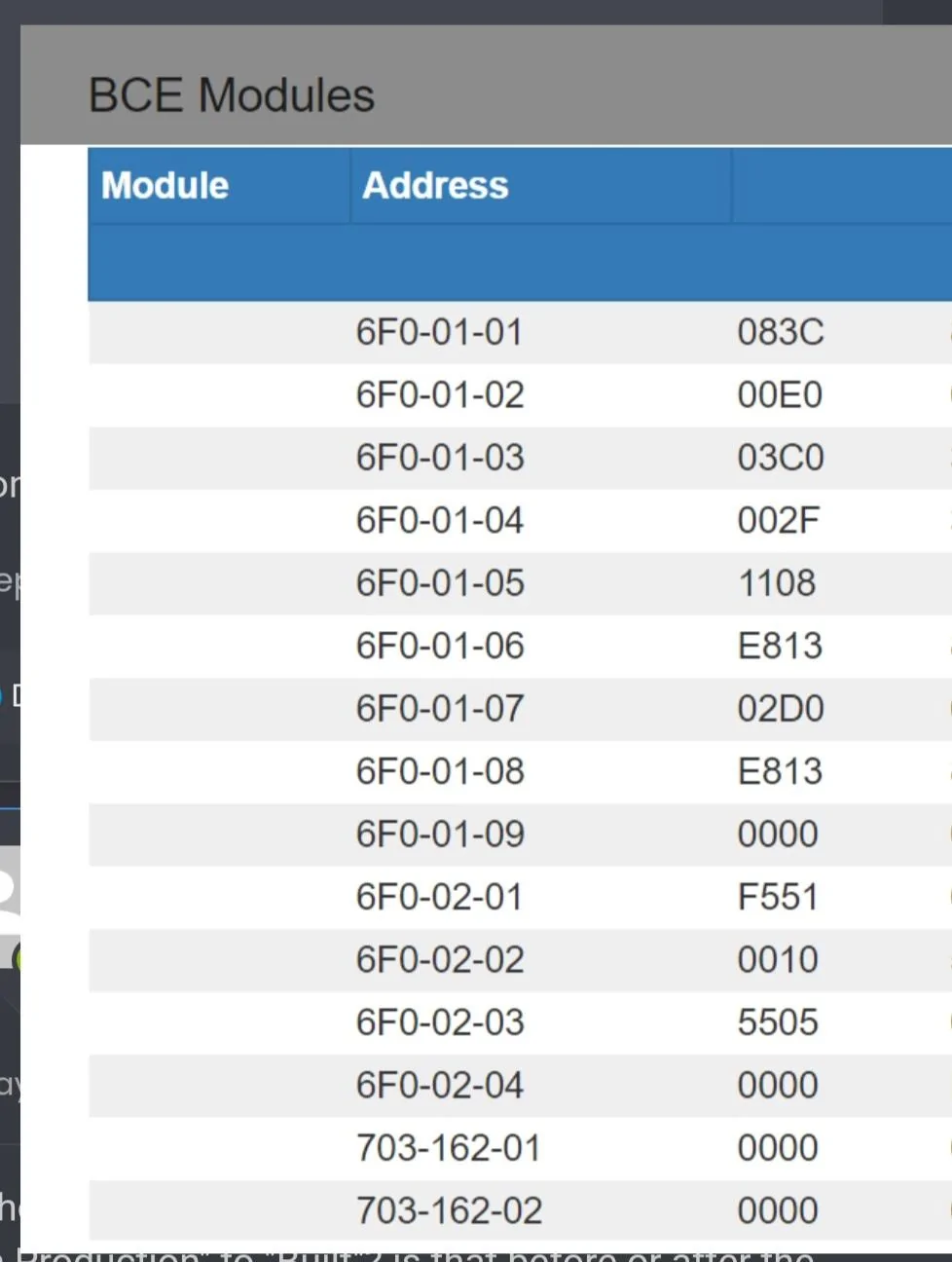Click value 5505 in row 6F0-02-03
Image resolution: width=952 pixels, height=1262 pixels.
pos(778,1022)
